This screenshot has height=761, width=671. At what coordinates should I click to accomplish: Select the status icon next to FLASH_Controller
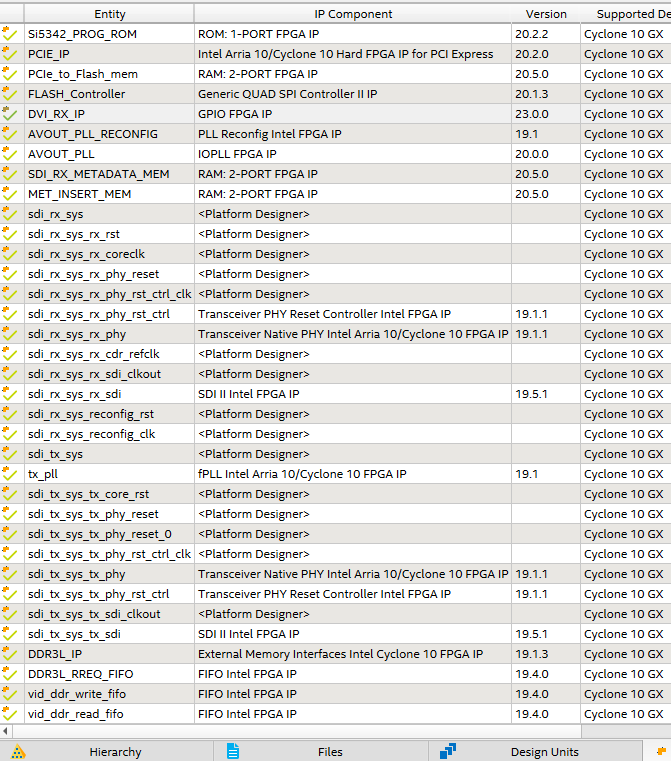coord(10,94)
